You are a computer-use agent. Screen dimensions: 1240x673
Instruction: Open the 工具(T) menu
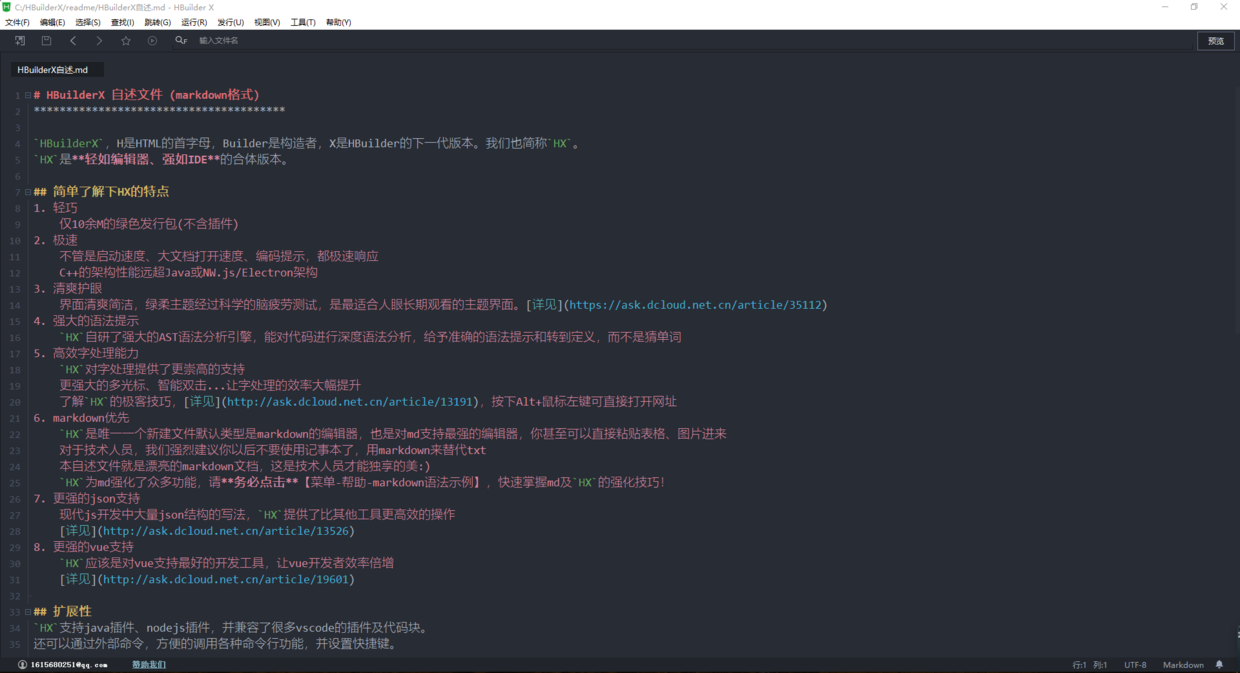click(x=303, y=22)
